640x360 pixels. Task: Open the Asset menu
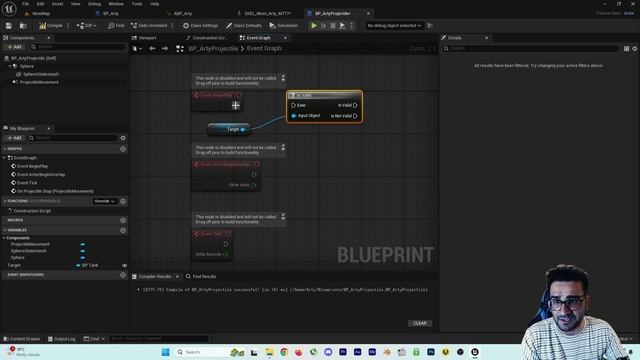point(58,4)
